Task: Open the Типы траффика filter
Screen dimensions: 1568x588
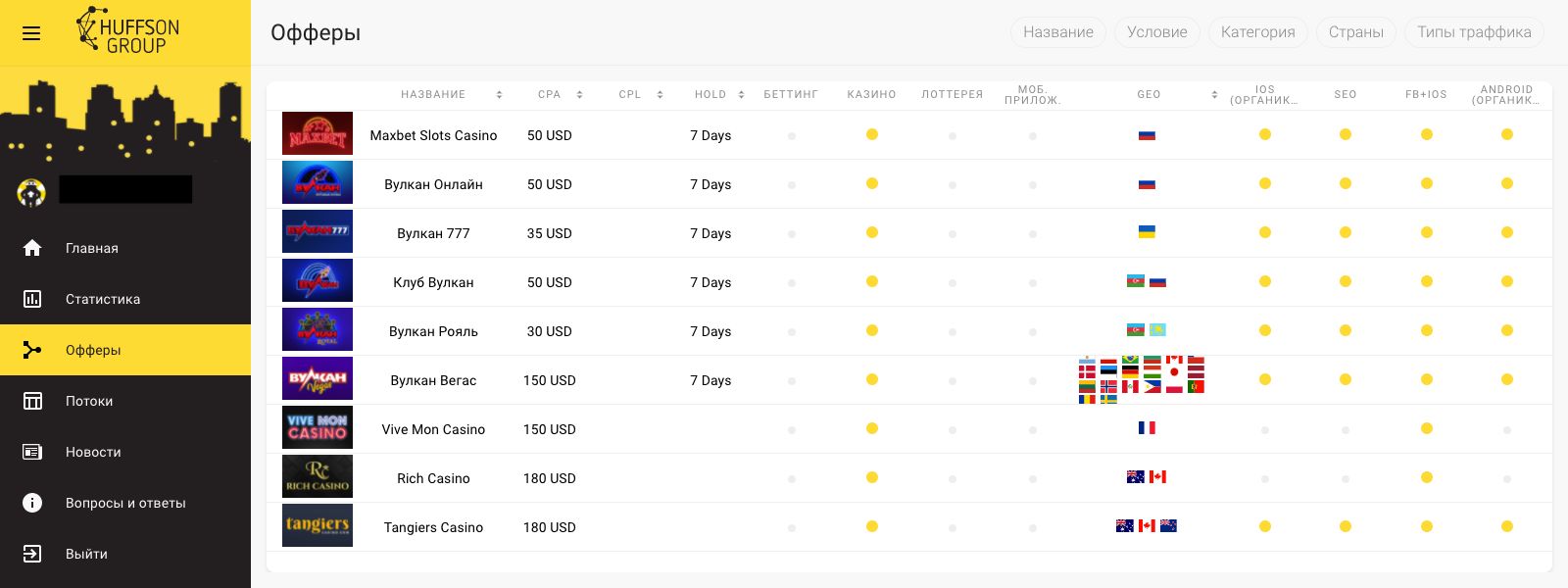Action: coord(1473,32)
